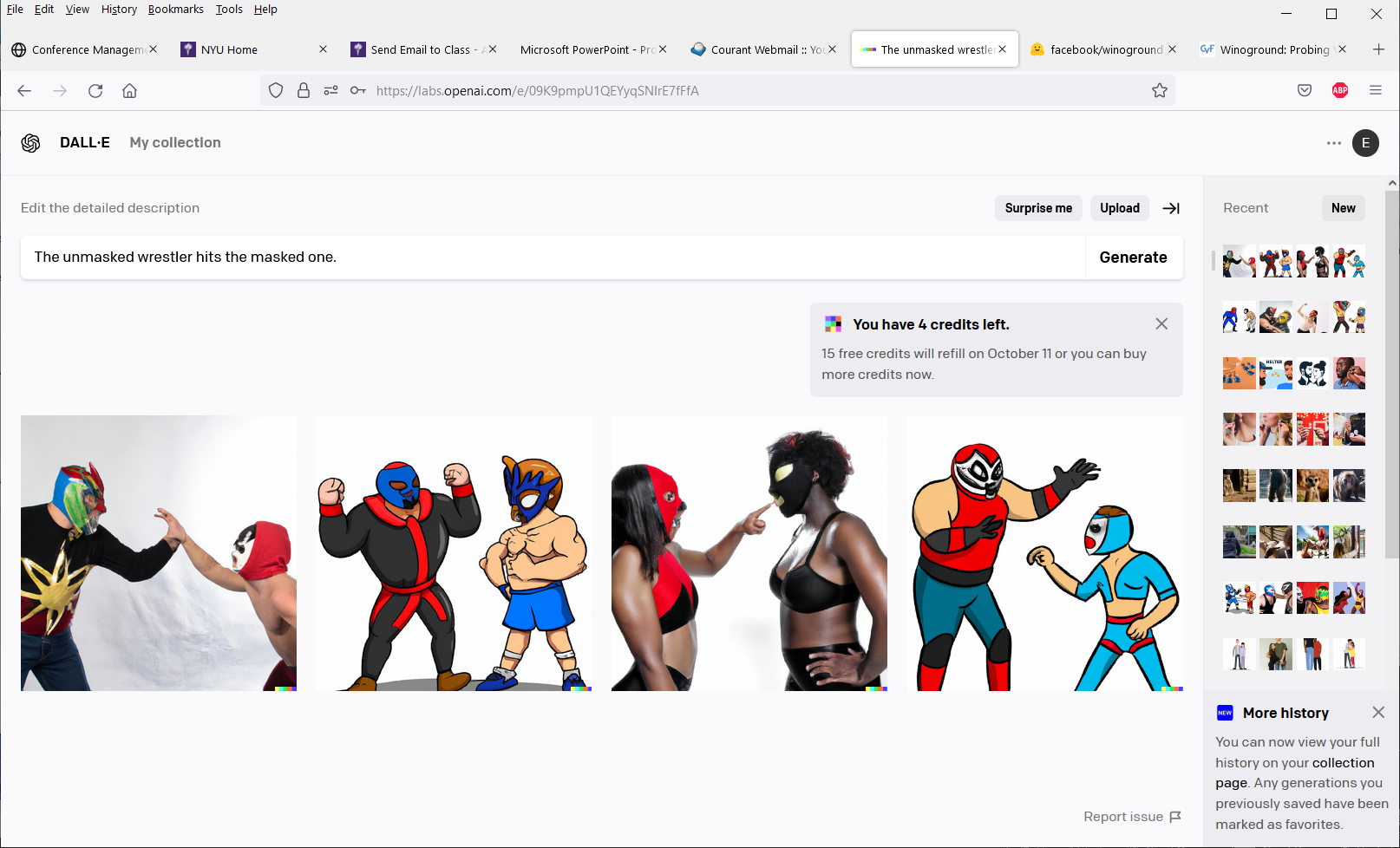This screenshot has width=1400, height=848.
Task: Open the cartoon red and blue wrestlers image
Action: [x=1044, y=553]
